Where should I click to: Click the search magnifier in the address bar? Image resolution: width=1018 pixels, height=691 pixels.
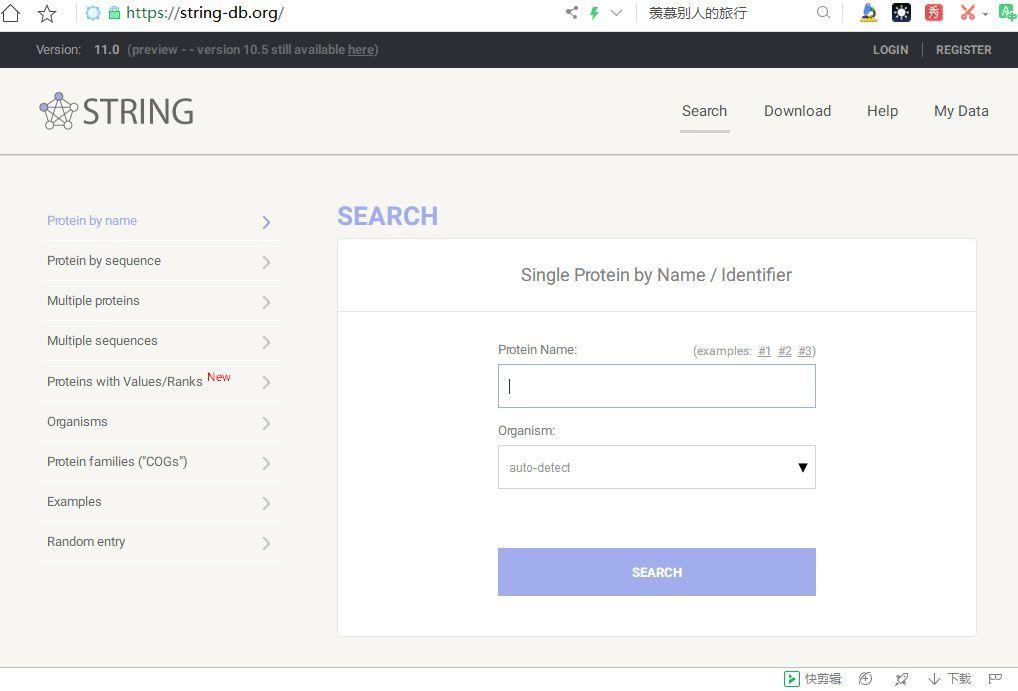823,13
